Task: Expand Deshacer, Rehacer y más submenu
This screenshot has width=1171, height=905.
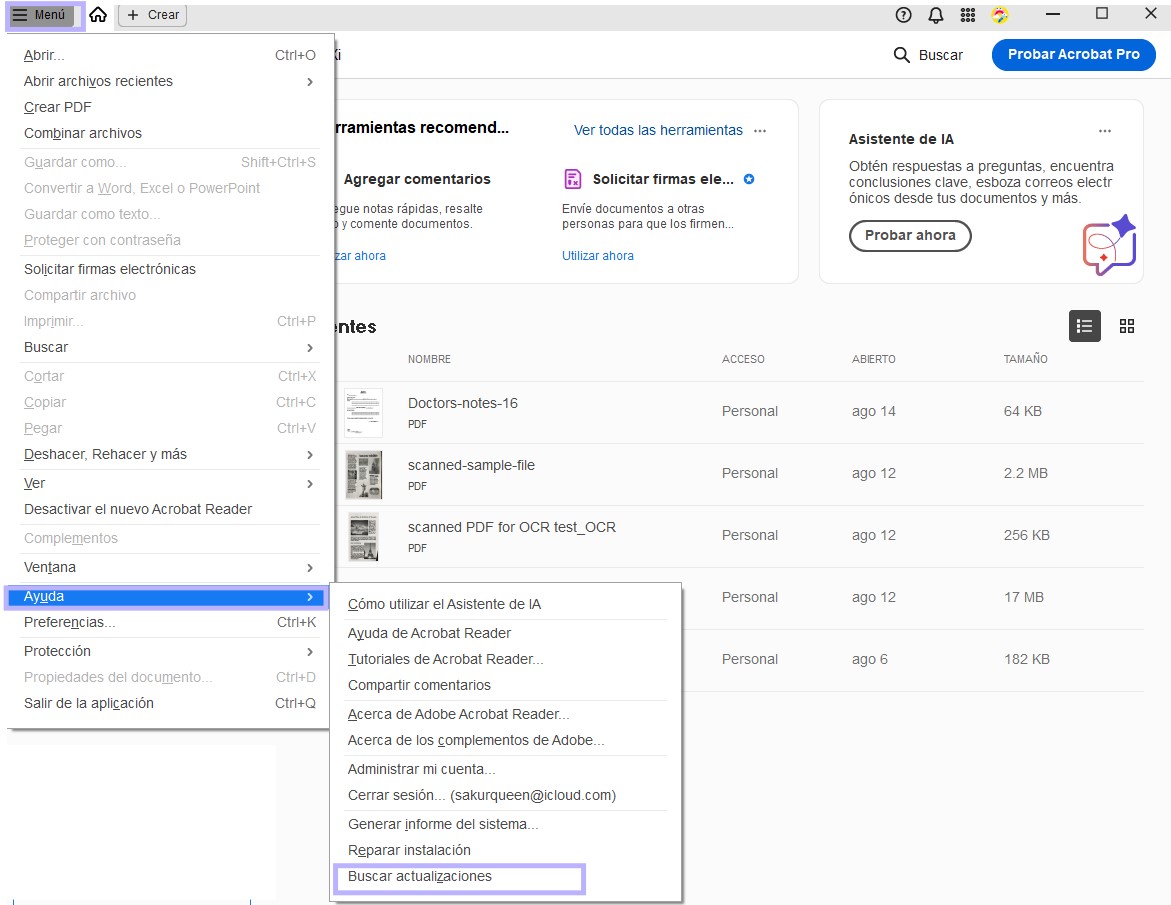Action: (170, 455)
